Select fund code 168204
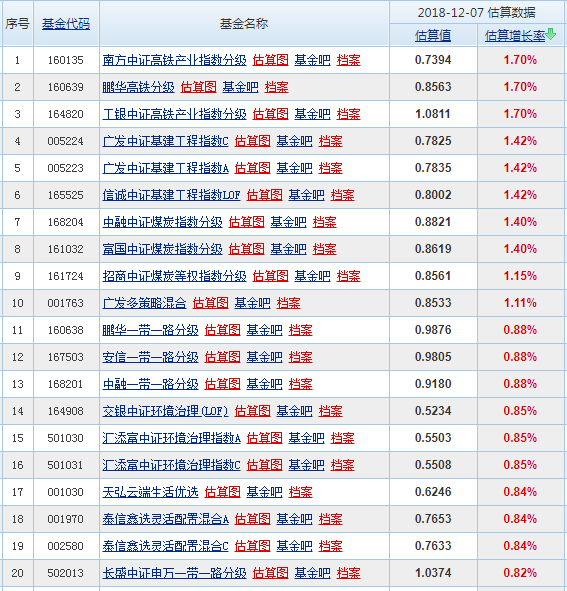This screenshot has height=591, width=567. point(66,222)
